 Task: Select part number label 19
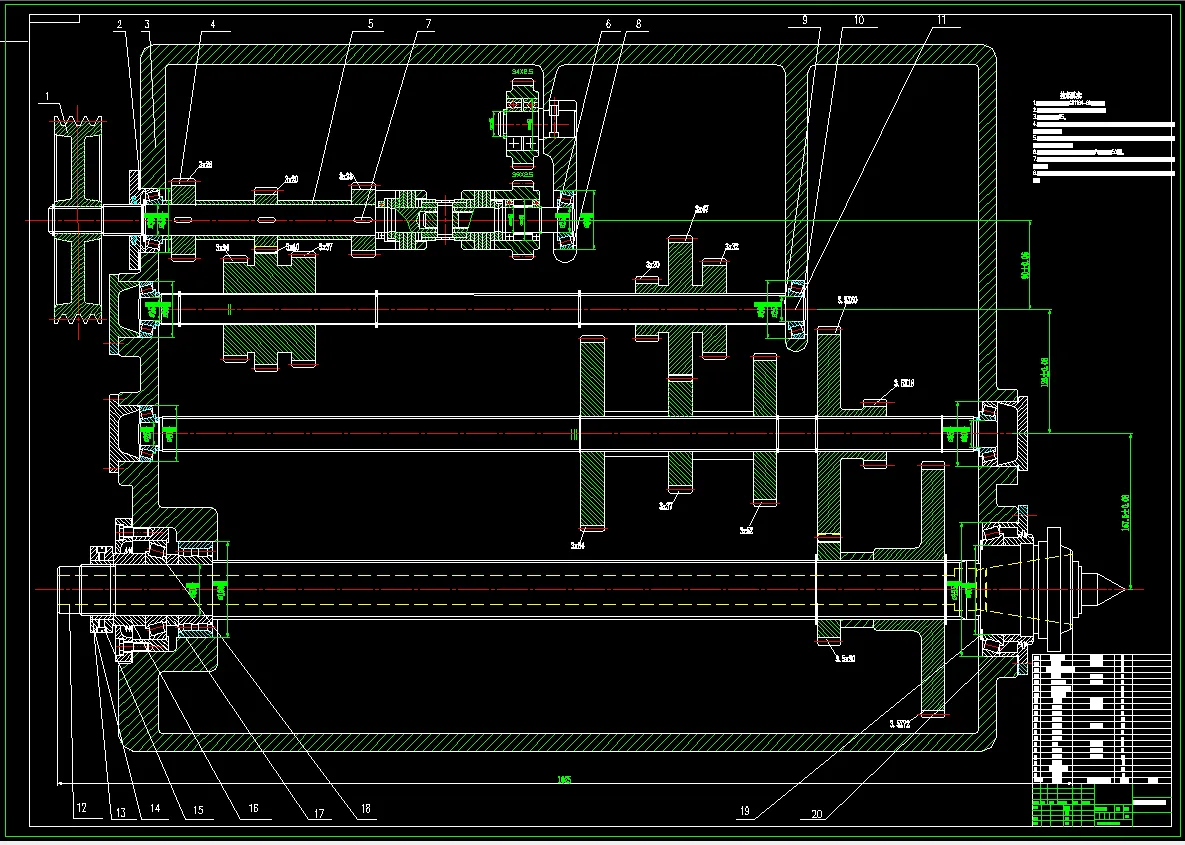pos(744,811)
